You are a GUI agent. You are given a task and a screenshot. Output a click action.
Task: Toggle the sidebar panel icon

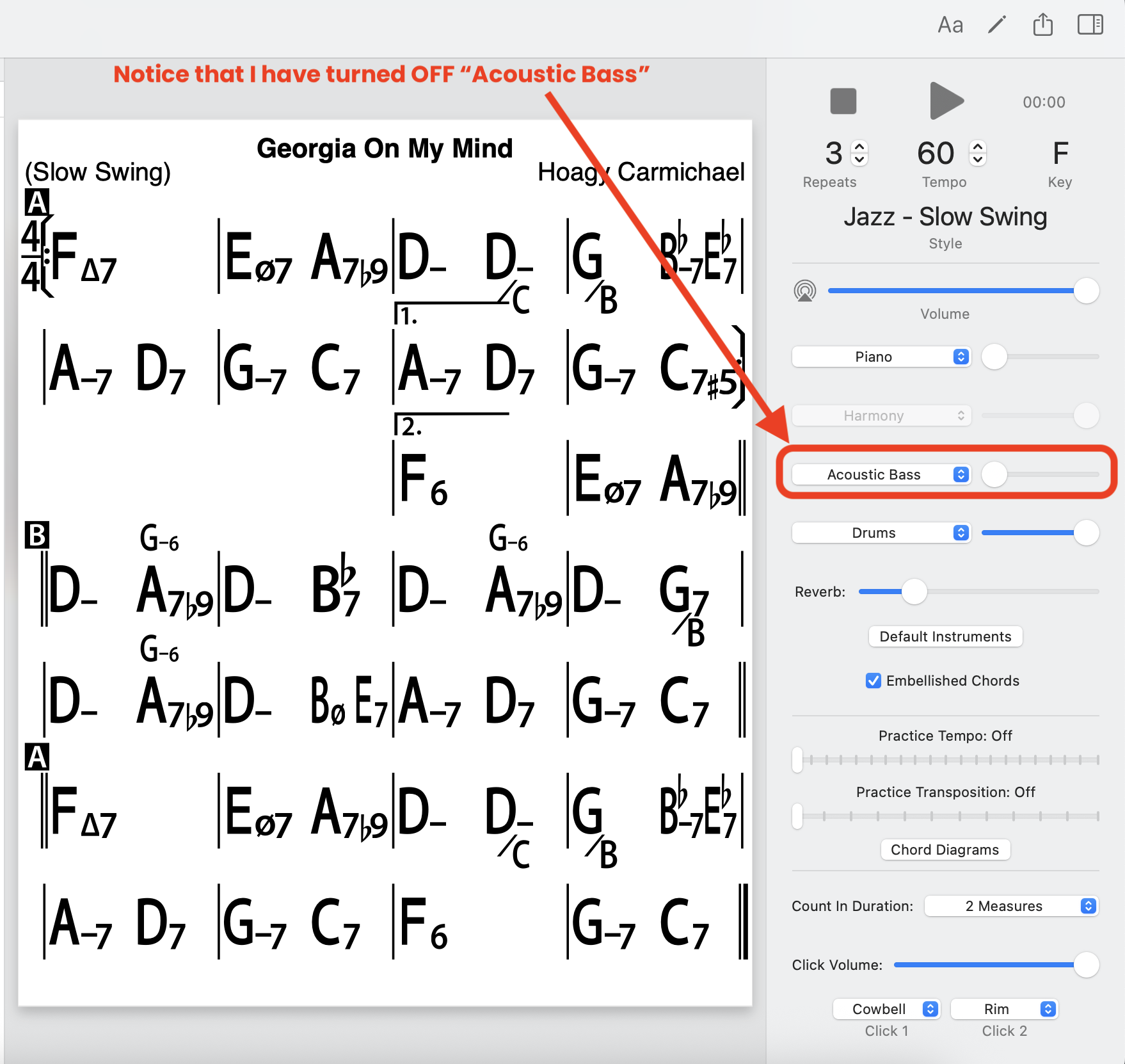coord(1090,26)
